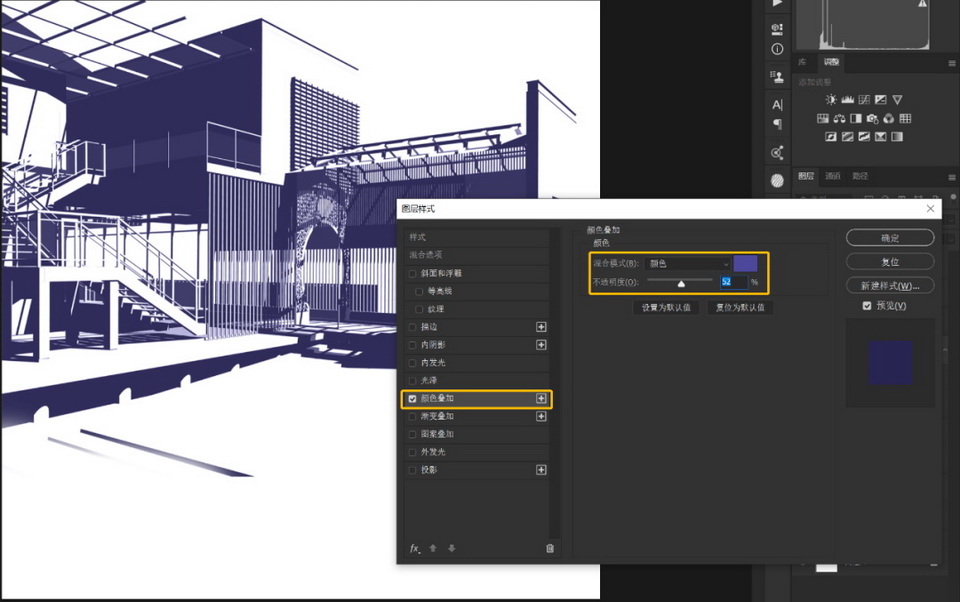Click the 设置为默认值 button
Image resolution: width=960 pixels, height=602 pixels.
point(666,308)
